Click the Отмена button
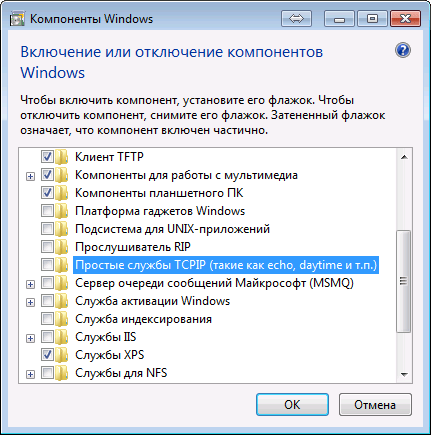Viewport: 431px width, 435px height. 375,404
